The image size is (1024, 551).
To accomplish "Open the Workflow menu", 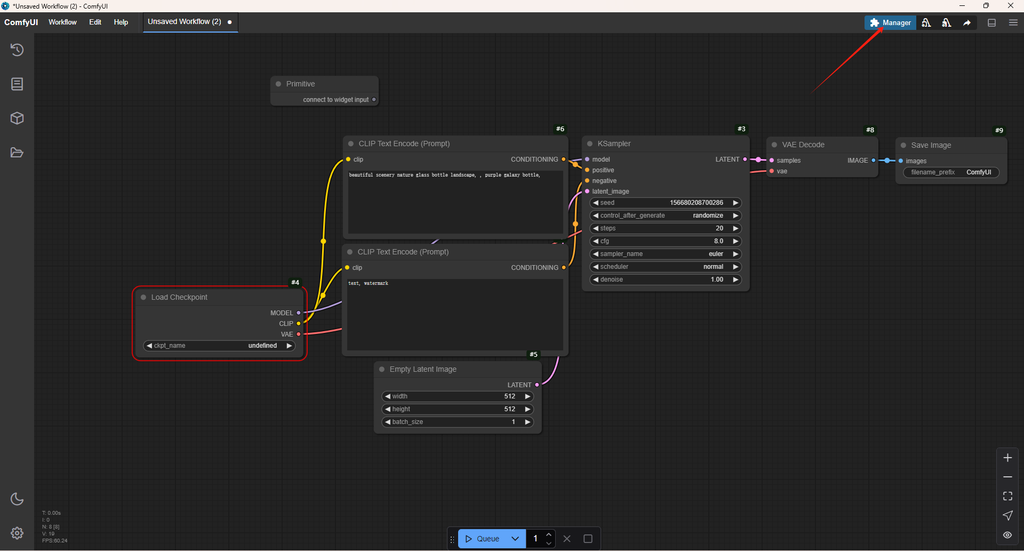I will (63, 22).
